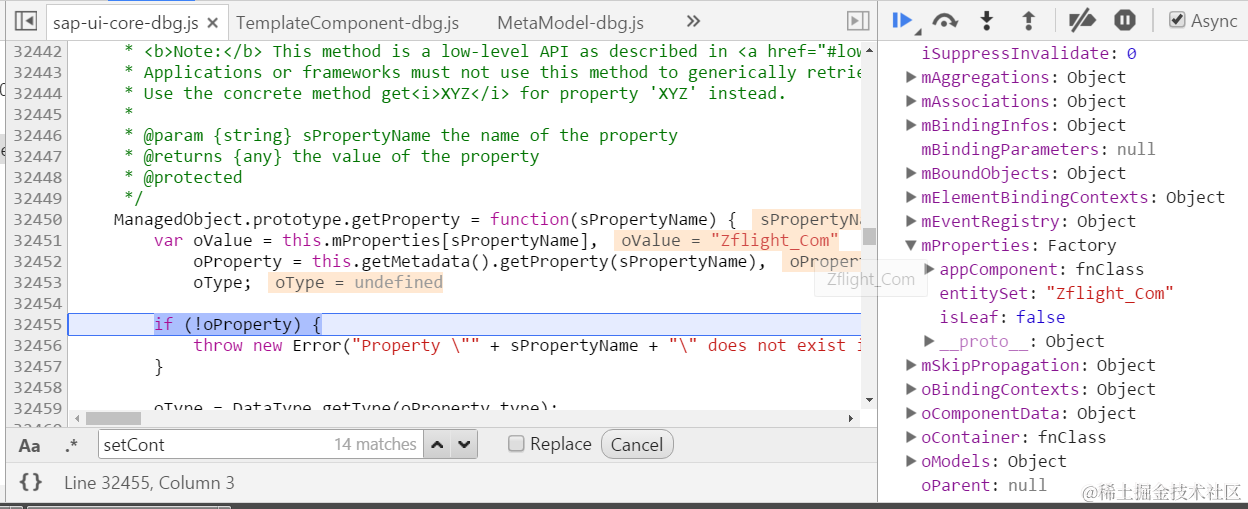Pretty print the source with braces icon

tap(31, 482)
